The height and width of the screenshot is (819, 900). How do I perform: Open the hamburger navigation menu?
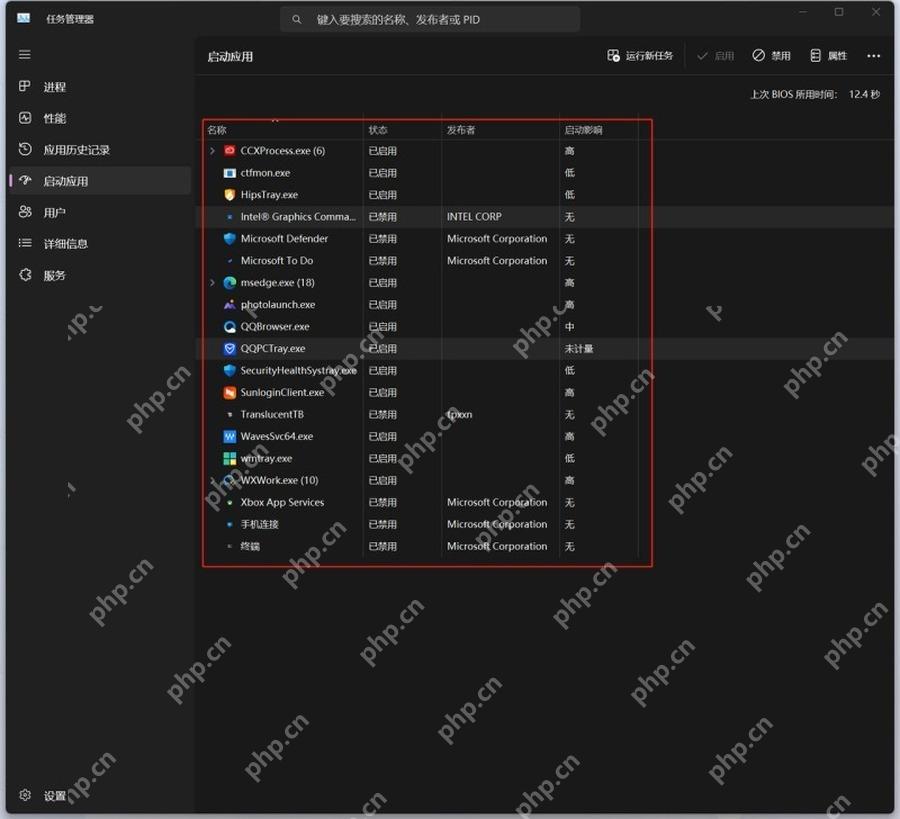25,55
